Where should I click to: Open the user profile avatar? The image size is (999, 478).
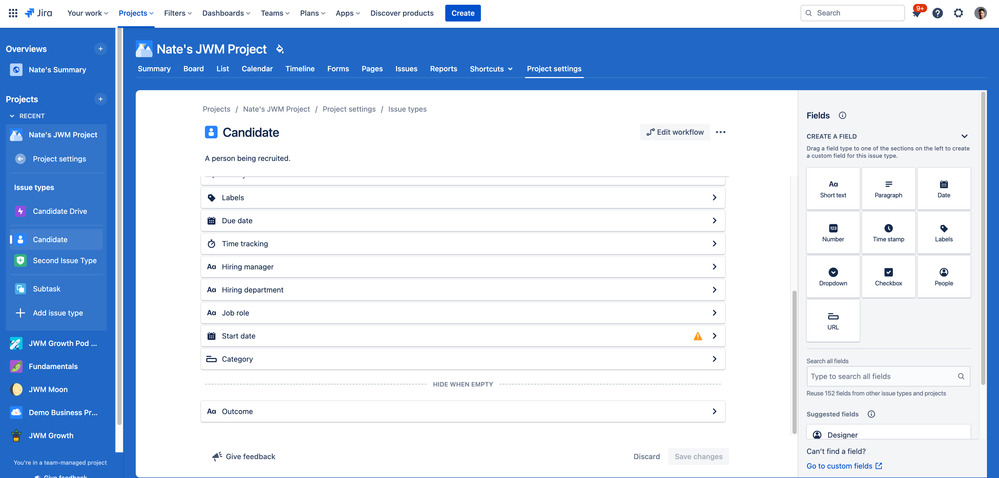[981, 13]
